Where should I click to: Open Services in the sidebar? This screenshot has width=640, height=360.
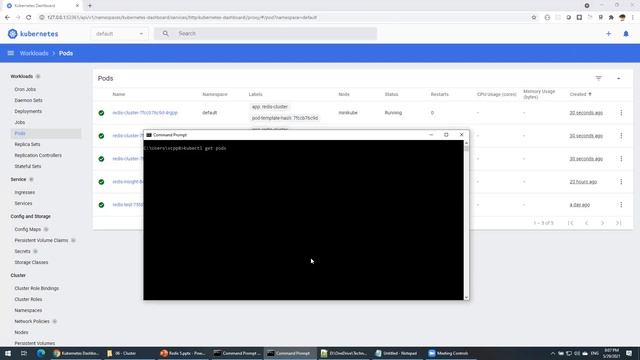[23, 203]
